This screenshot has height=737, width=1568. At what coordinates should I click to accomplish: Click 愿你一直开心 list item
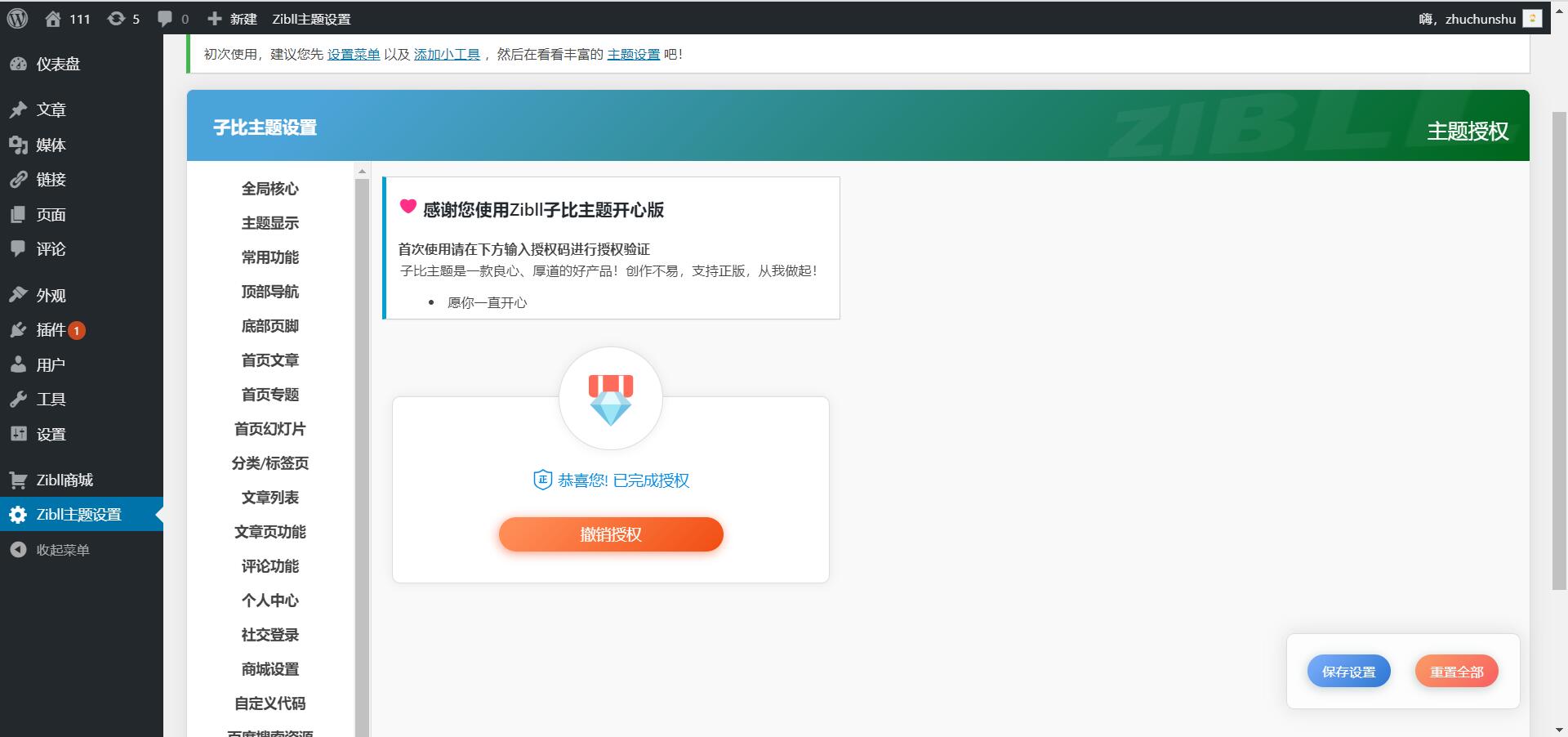click(487, 302)
